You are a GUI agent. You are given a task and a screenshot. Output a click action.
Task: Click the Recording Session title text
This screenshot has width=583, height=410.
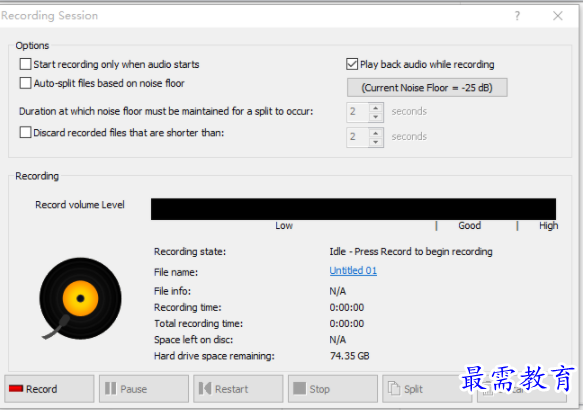(x=49, y=16)
